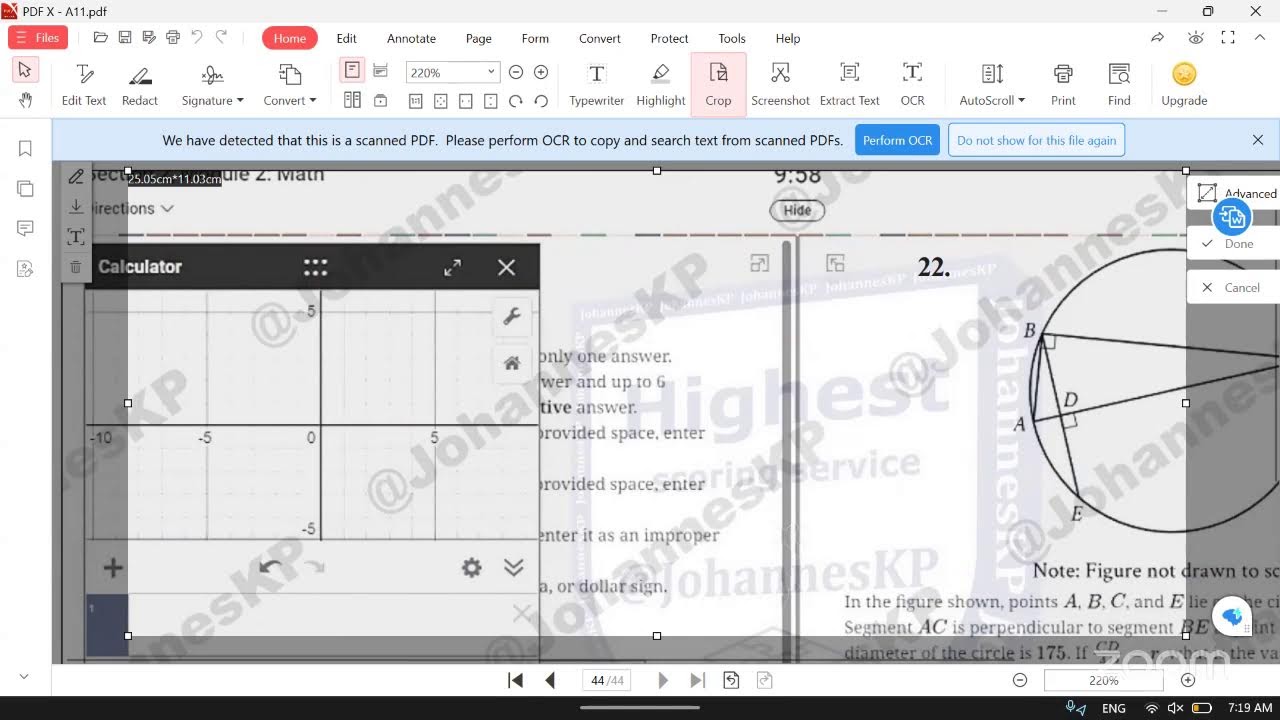Toggle single page view mode
The image size is (1280, 720).
[352, 71]
